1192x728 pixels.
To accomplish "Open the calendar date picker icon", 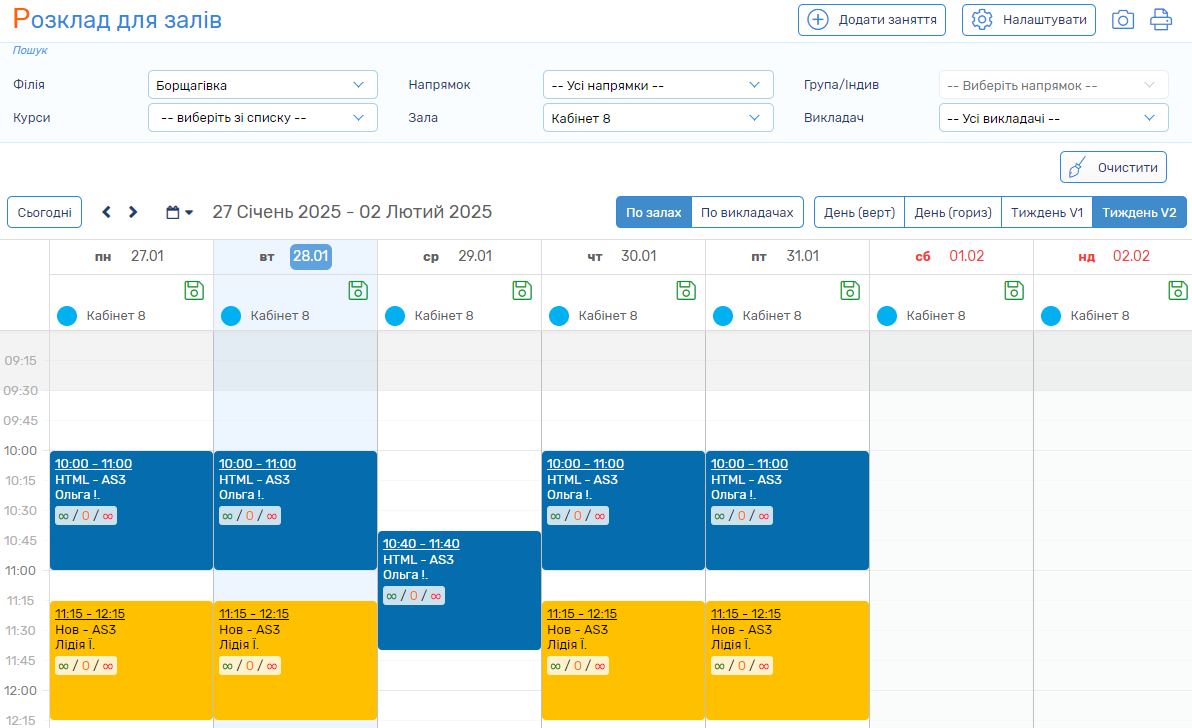I will (179, 212).
